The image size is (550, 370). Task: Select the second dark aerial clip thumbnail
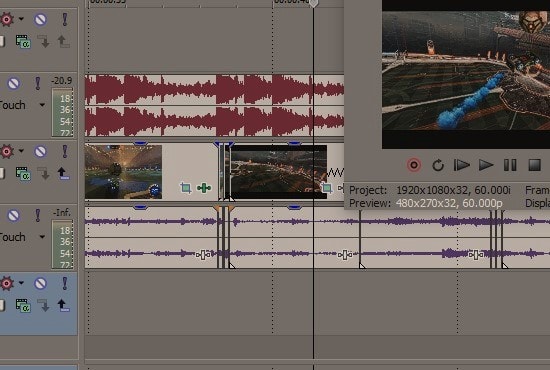(x=279, y=172)
